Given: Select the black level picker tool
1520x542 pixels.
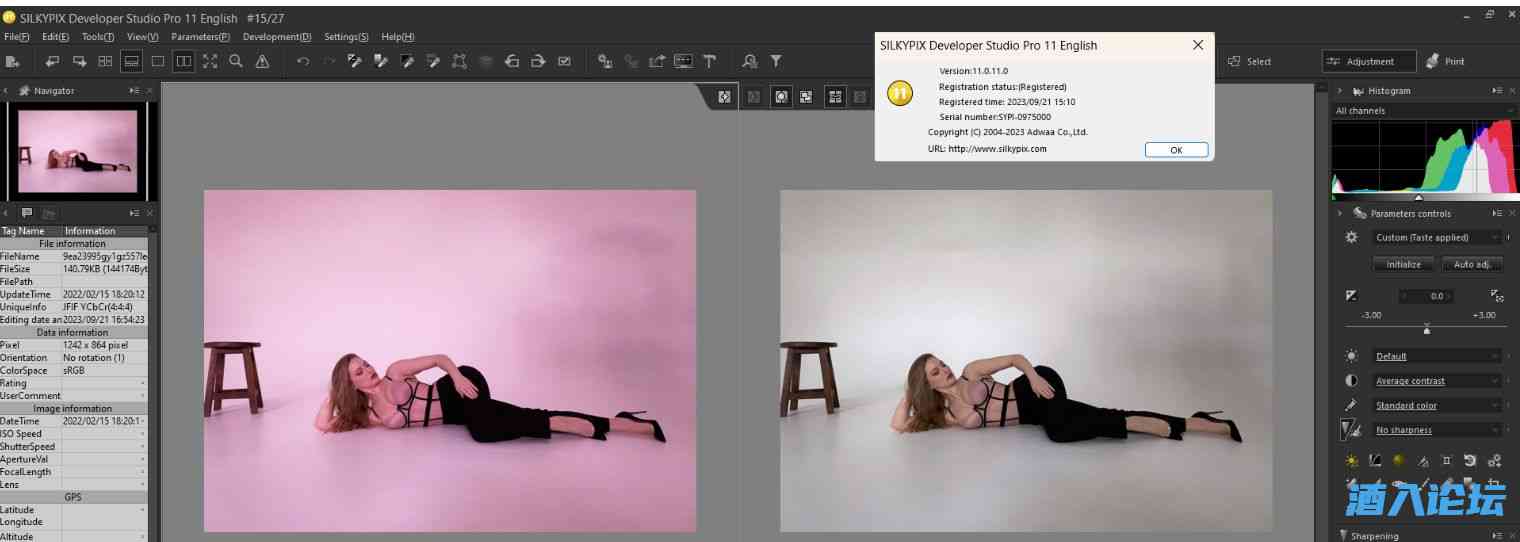Looking at the screenshot, I should [407, 61].
